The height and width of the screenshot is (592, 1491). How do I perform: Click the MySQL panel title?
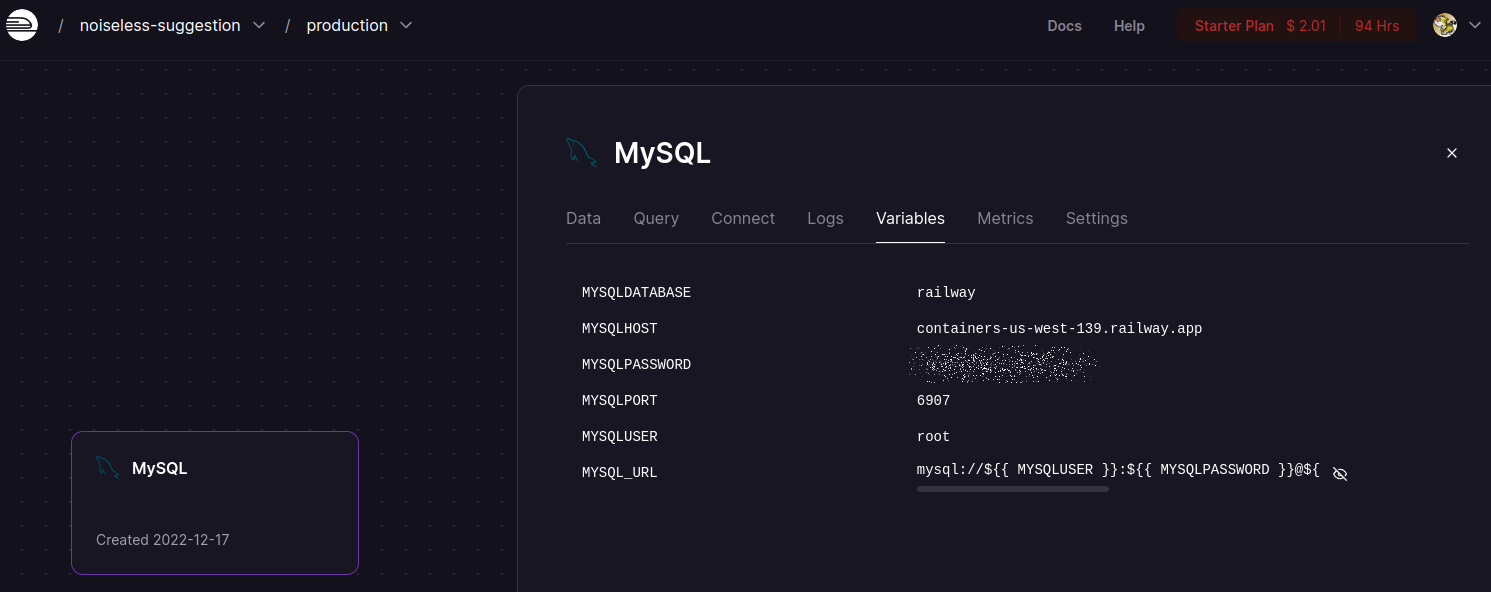pos(662,153)
